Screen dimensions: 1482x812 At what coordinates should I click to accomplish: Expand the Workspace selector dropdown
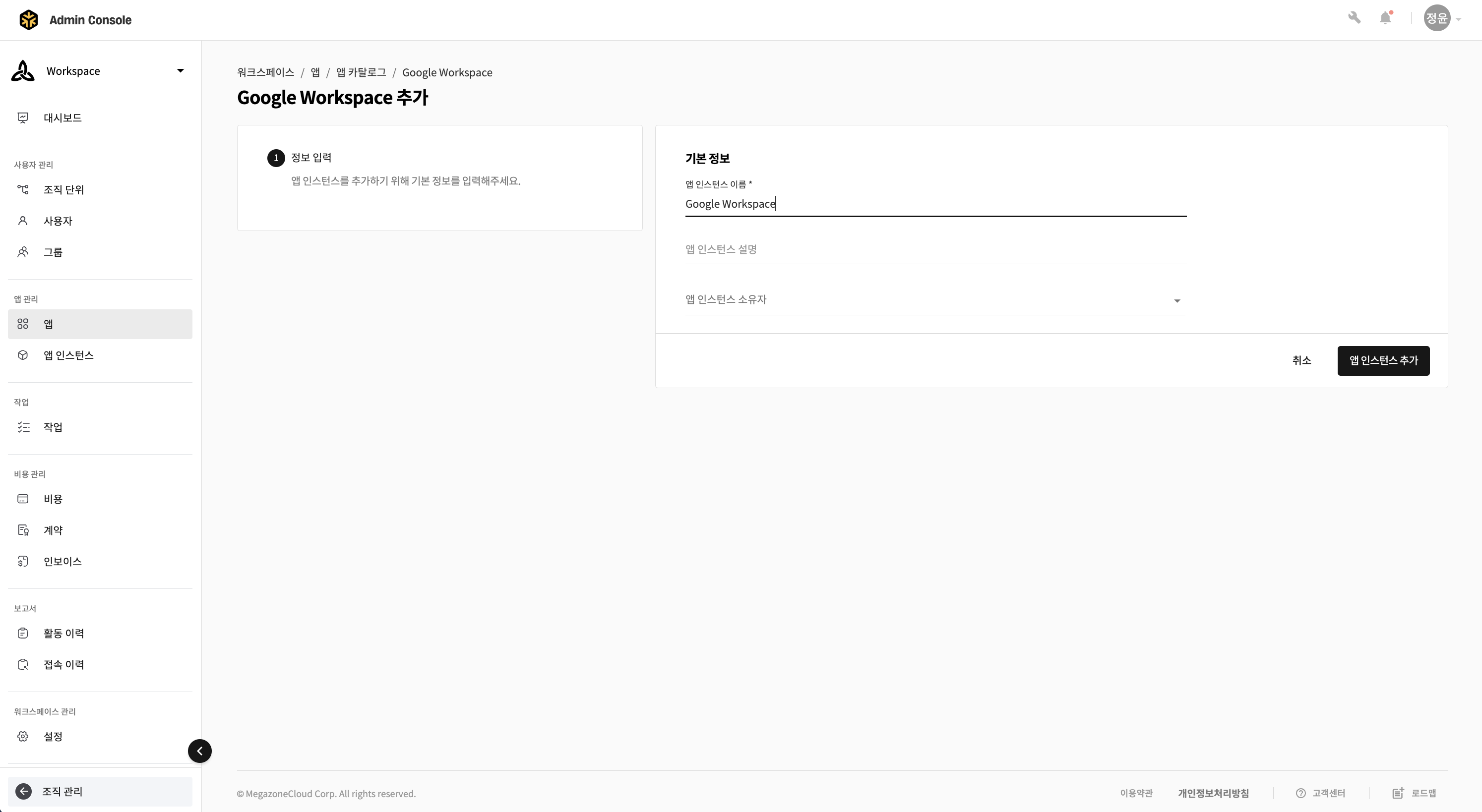coord(180,71)
